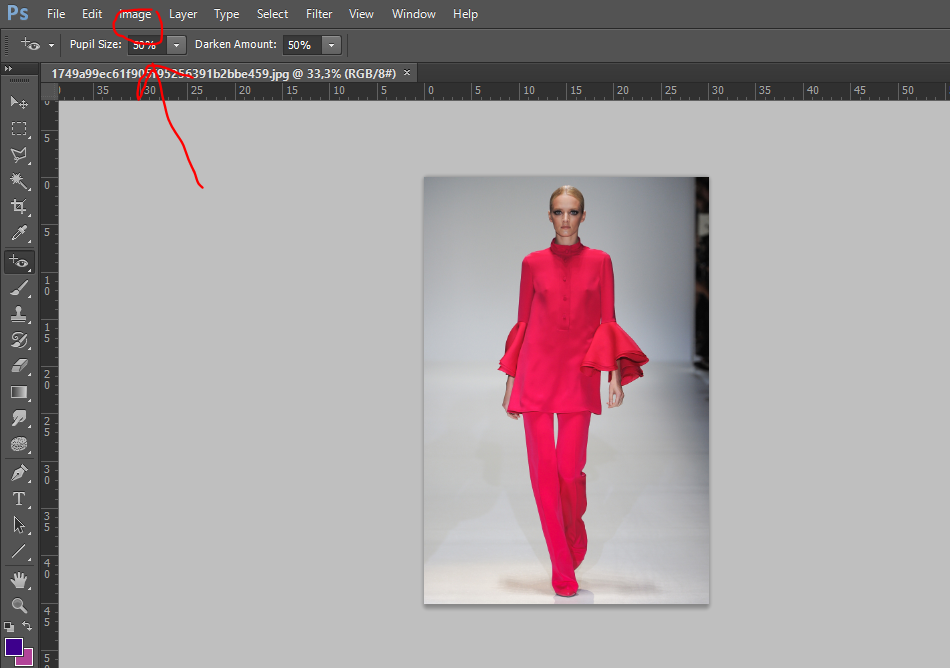Select the Line tool
The image size is (950, 668).
[x=19, y=551]
